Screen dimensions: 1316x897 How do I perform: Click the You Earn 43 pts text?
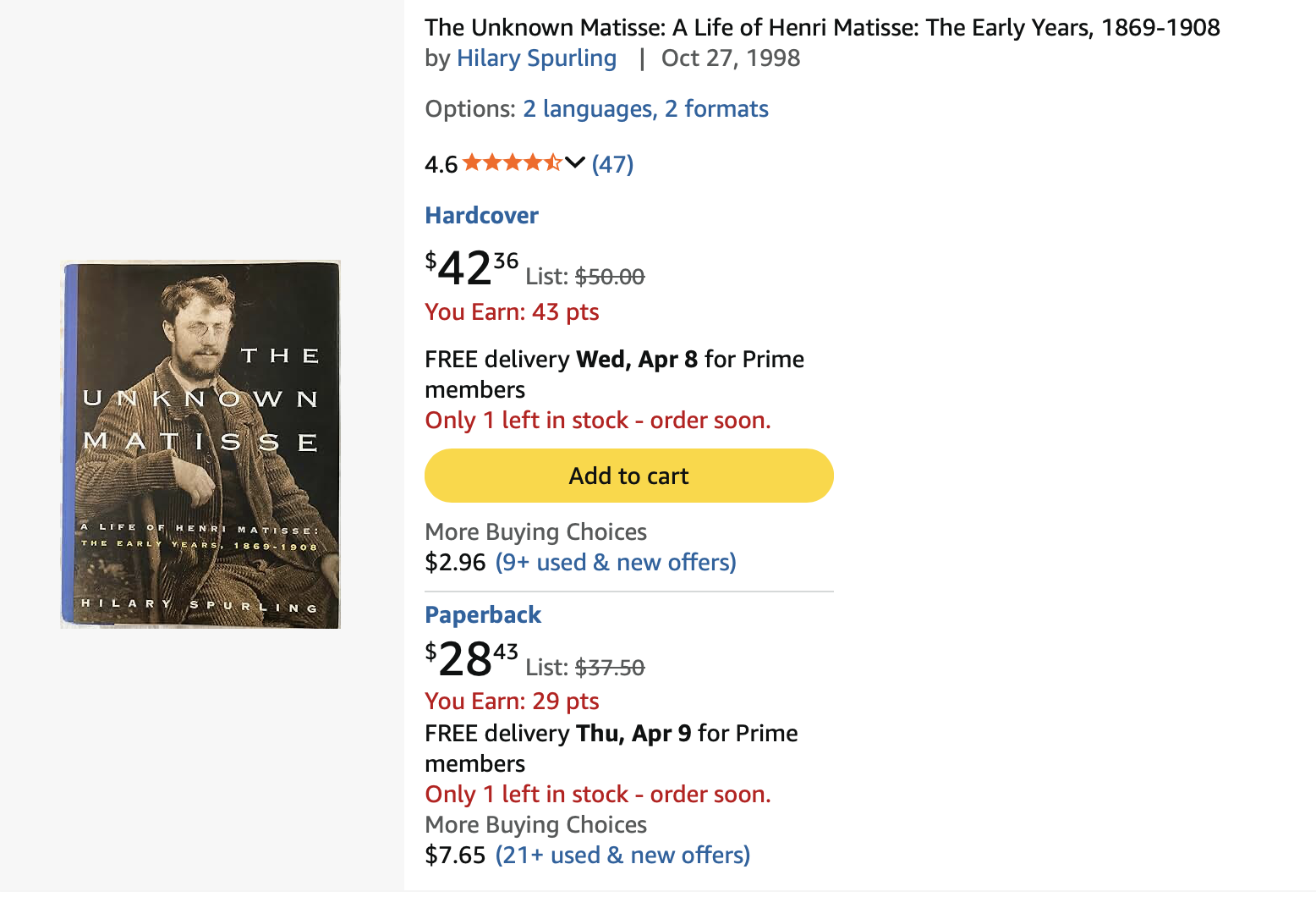click(x=512, y=312)
